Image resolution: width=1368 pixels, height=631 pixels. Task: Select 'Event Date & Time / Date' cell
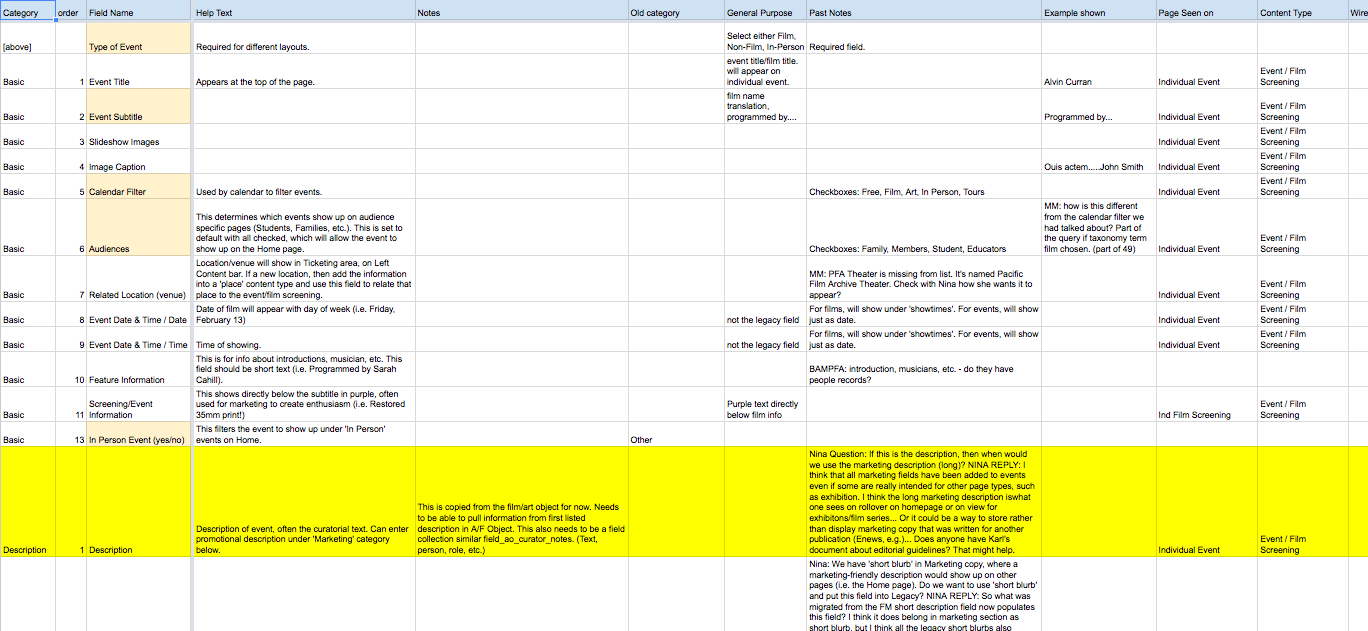[x=138, y=314]
